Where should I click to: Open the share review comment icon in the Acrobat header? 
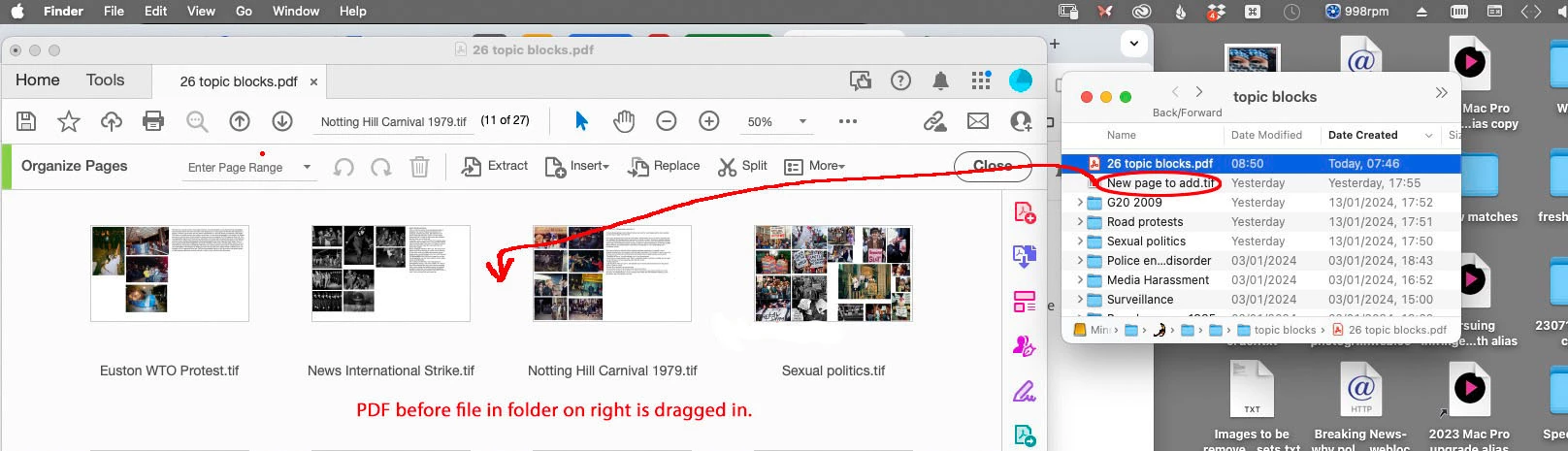tap(861, 81)
